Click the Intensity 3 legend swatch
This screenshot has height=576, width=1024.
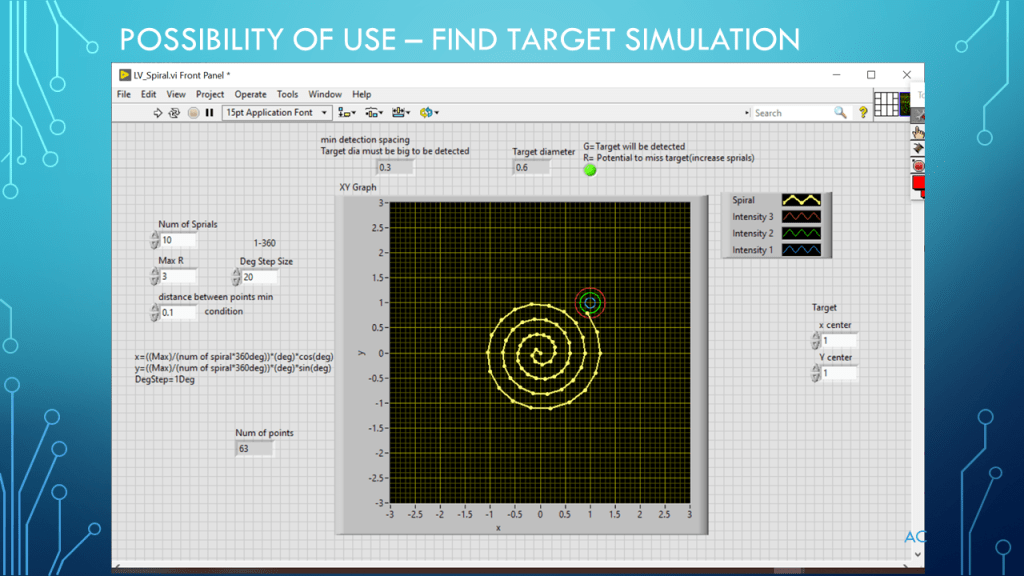(x=800, y=216)
